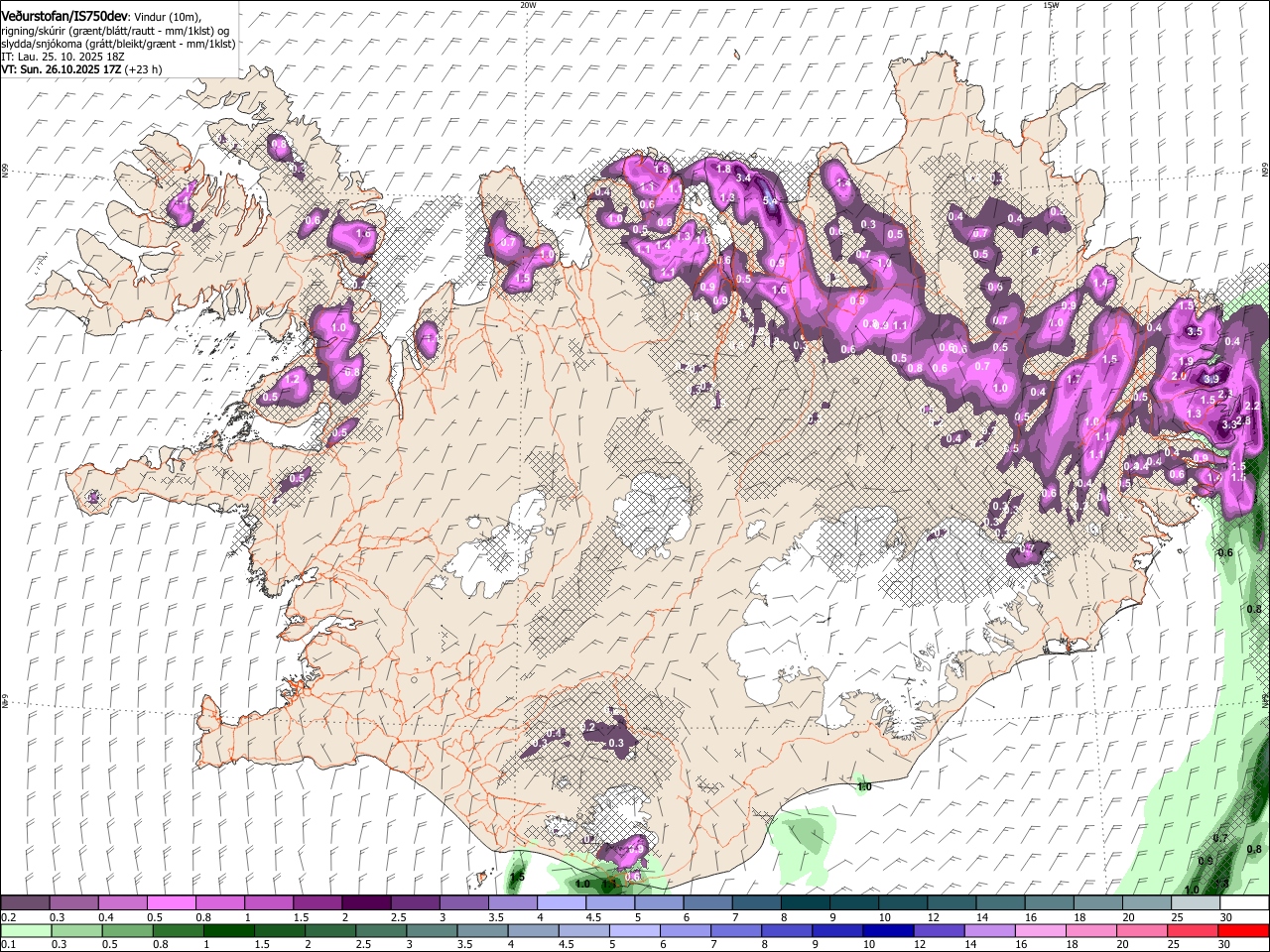Click the 3.3 snowfall value in the east
Viewport: 1270px width, 952px height.
[x=1229, y=423]
